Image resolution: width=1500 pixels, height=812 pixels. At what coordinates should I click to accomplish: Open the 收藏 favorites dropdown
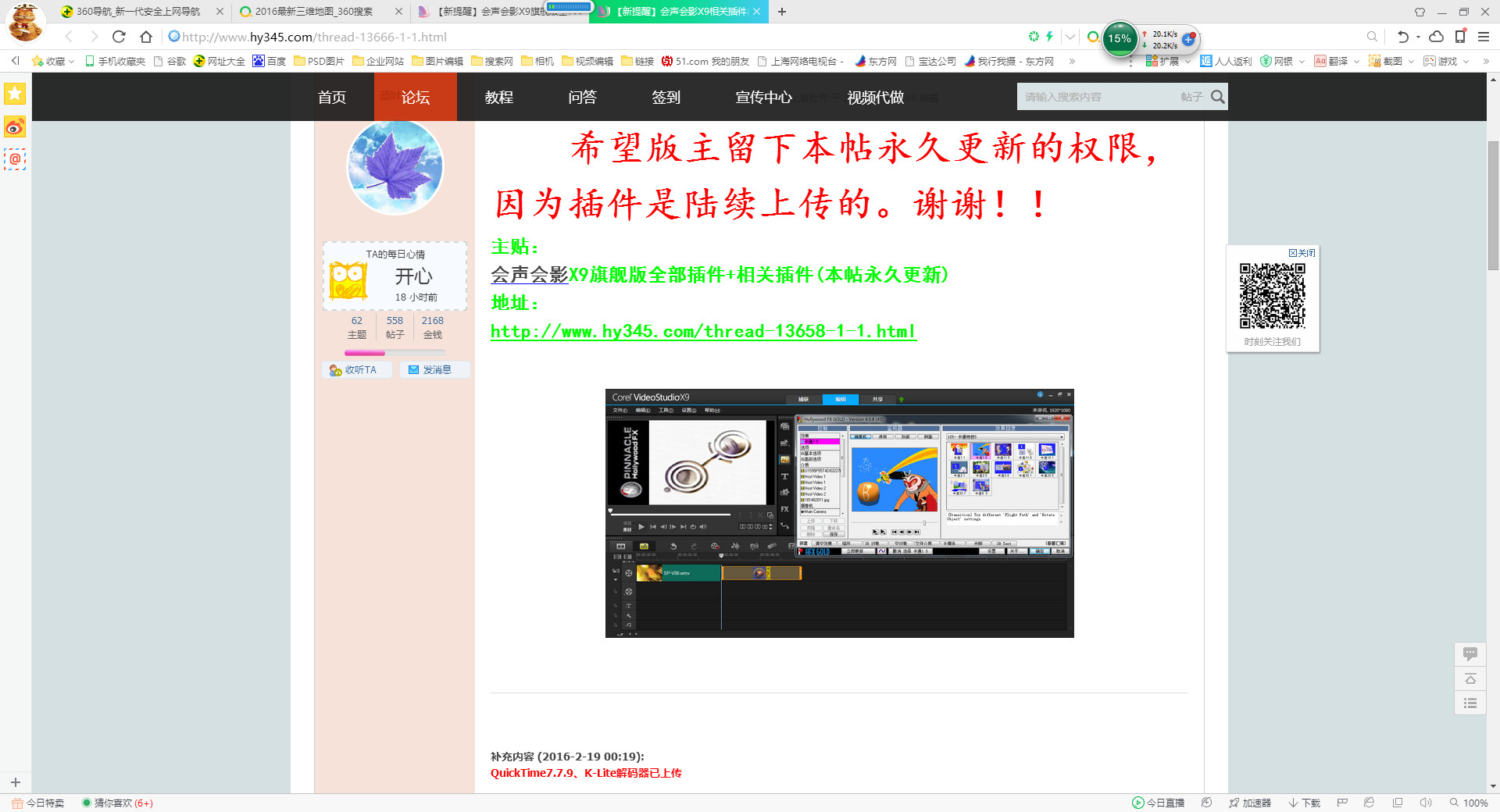(52, 61)
